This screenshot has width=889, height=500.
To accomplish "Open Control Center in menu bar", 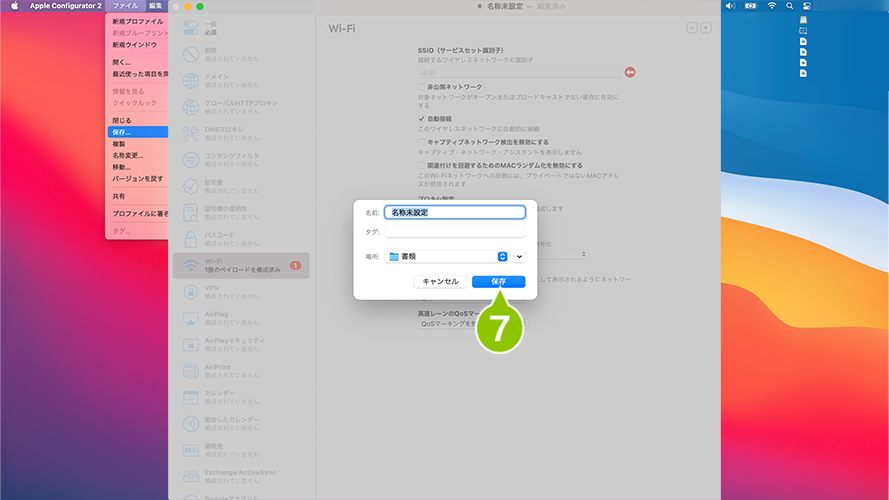I will click(x=807, y=6).
